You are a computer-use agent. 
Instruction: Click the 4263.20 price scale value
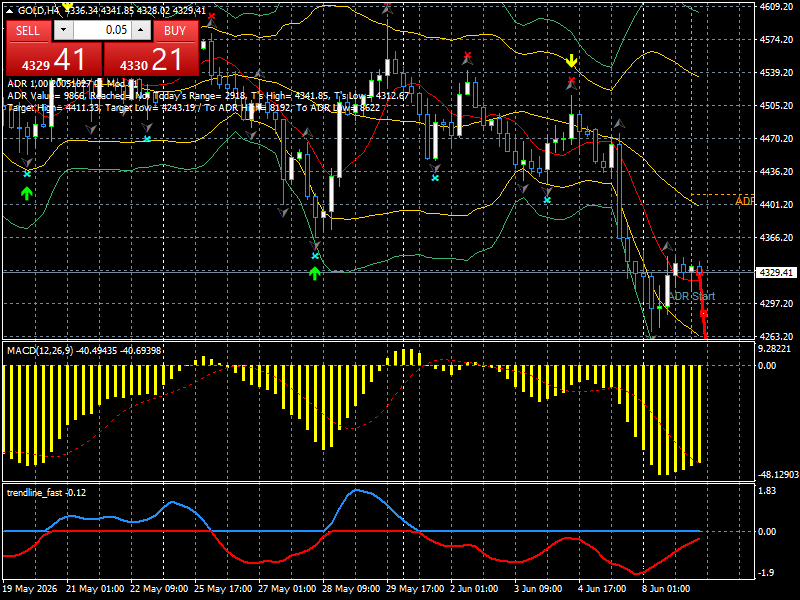(x=776, y=336)
